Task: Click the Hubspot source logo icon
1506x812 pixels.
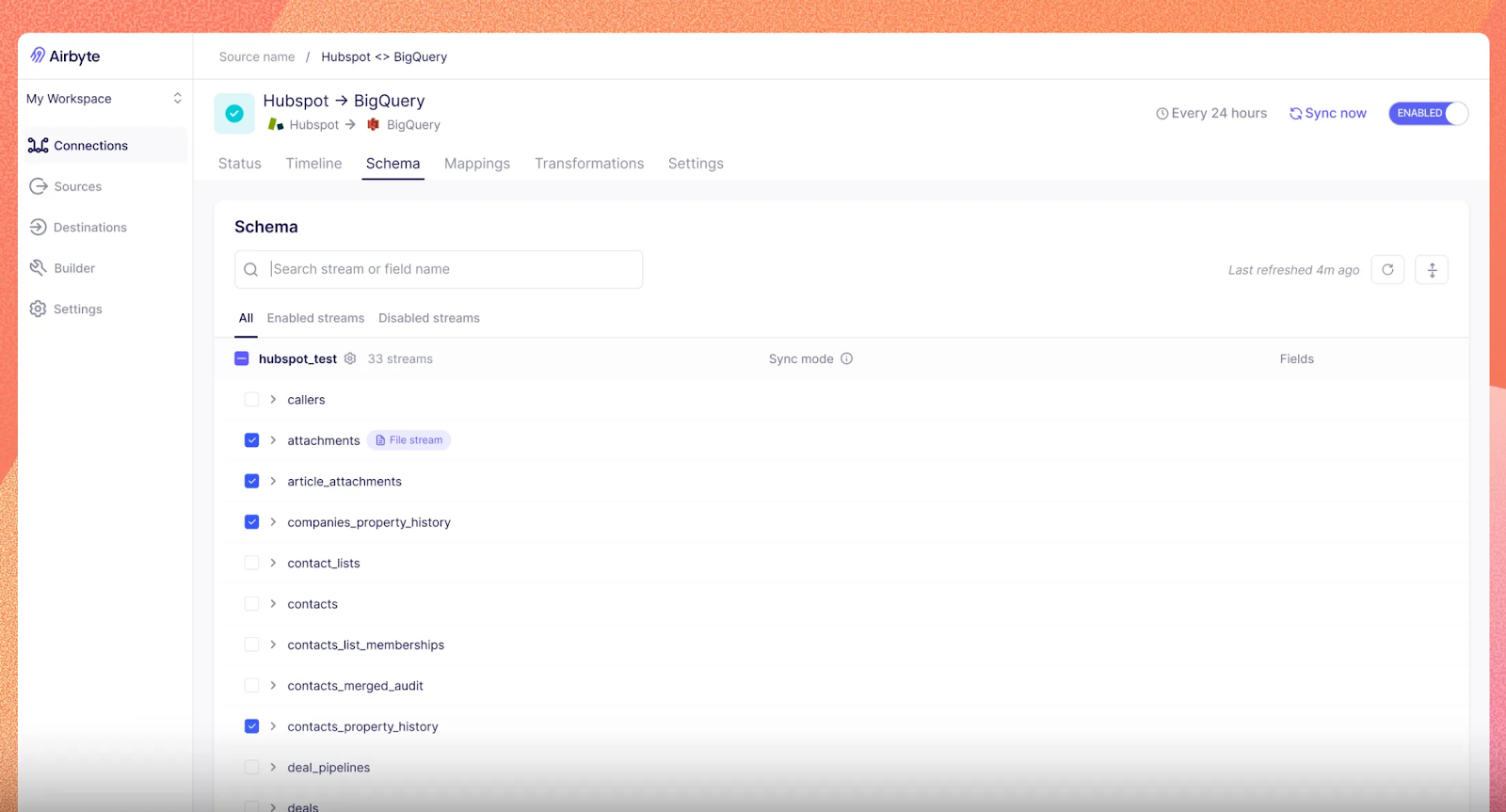Action: coord(276,124)
